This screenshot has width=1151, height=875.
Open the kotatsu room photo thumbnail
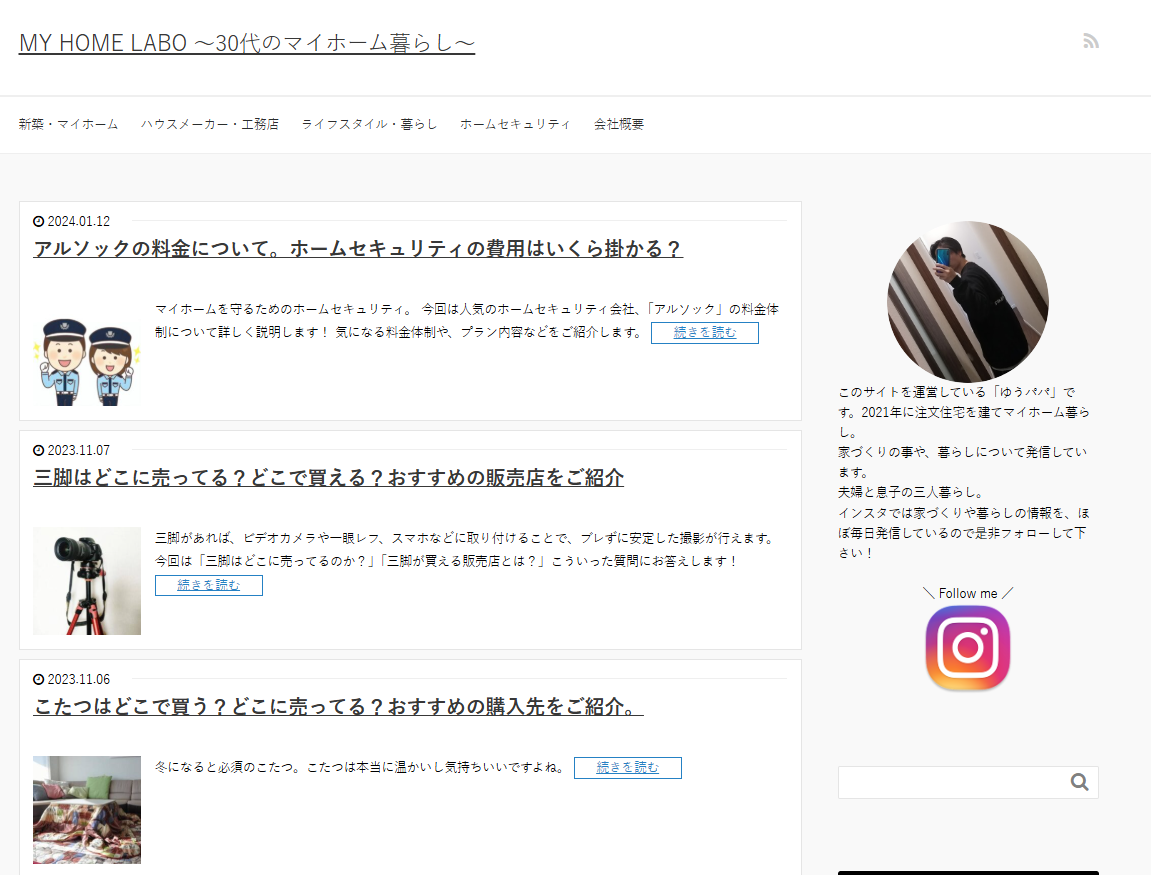coord(87,810)
